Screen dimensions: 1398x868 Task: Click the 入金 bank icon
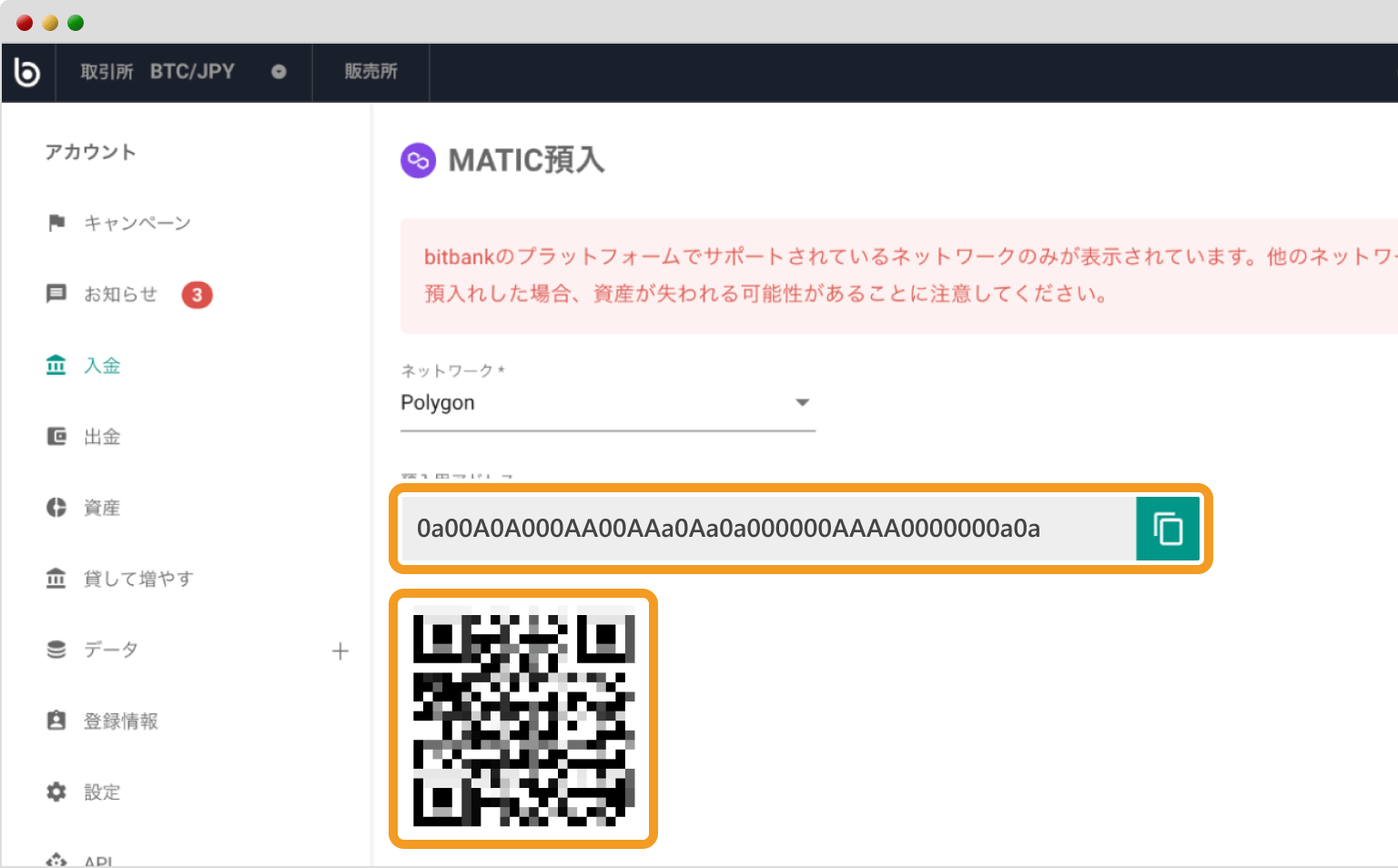[56, 365]
